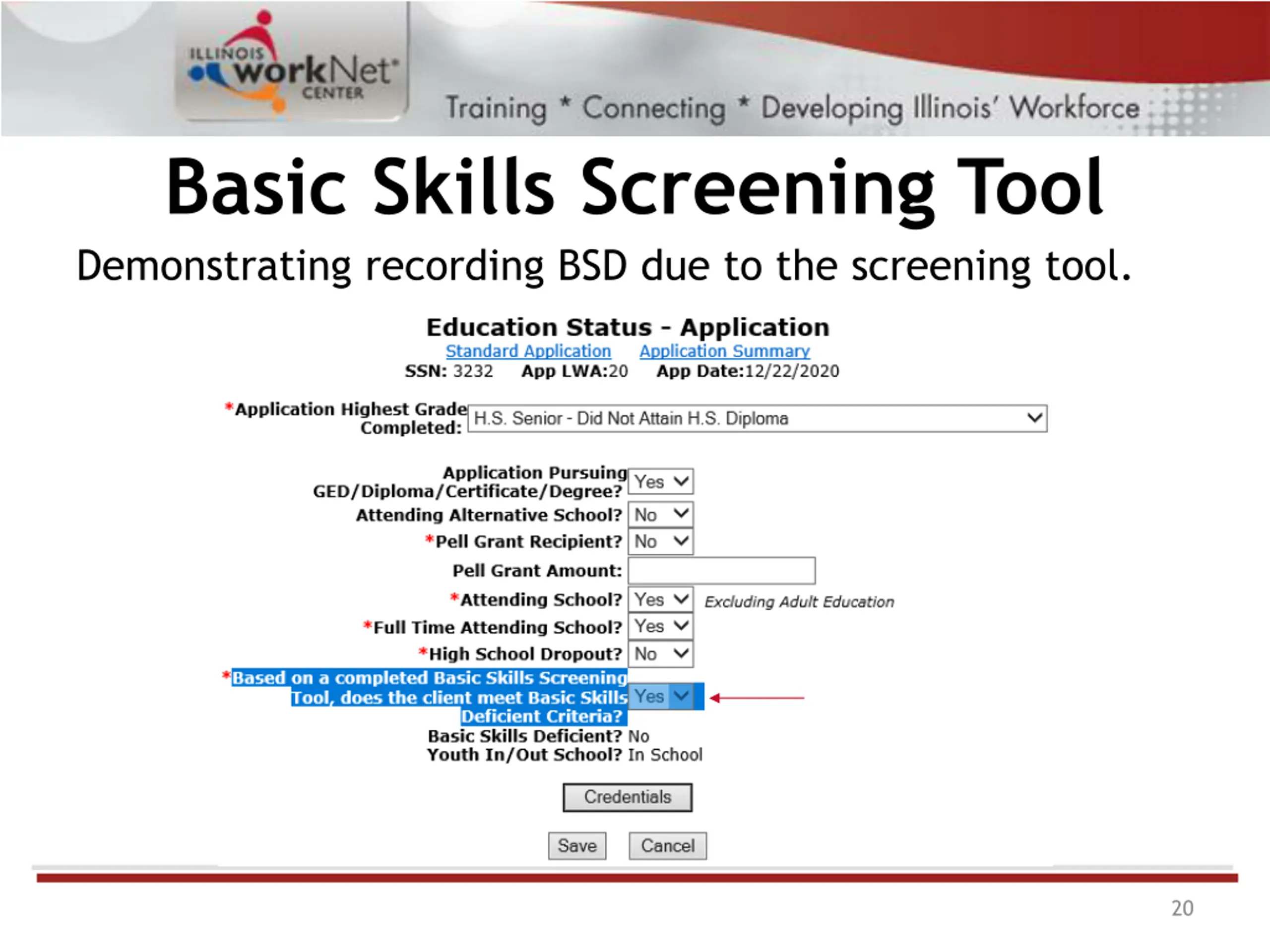Select slide page number 20
1270x952 pixels.
click(x=1182, y=908)
